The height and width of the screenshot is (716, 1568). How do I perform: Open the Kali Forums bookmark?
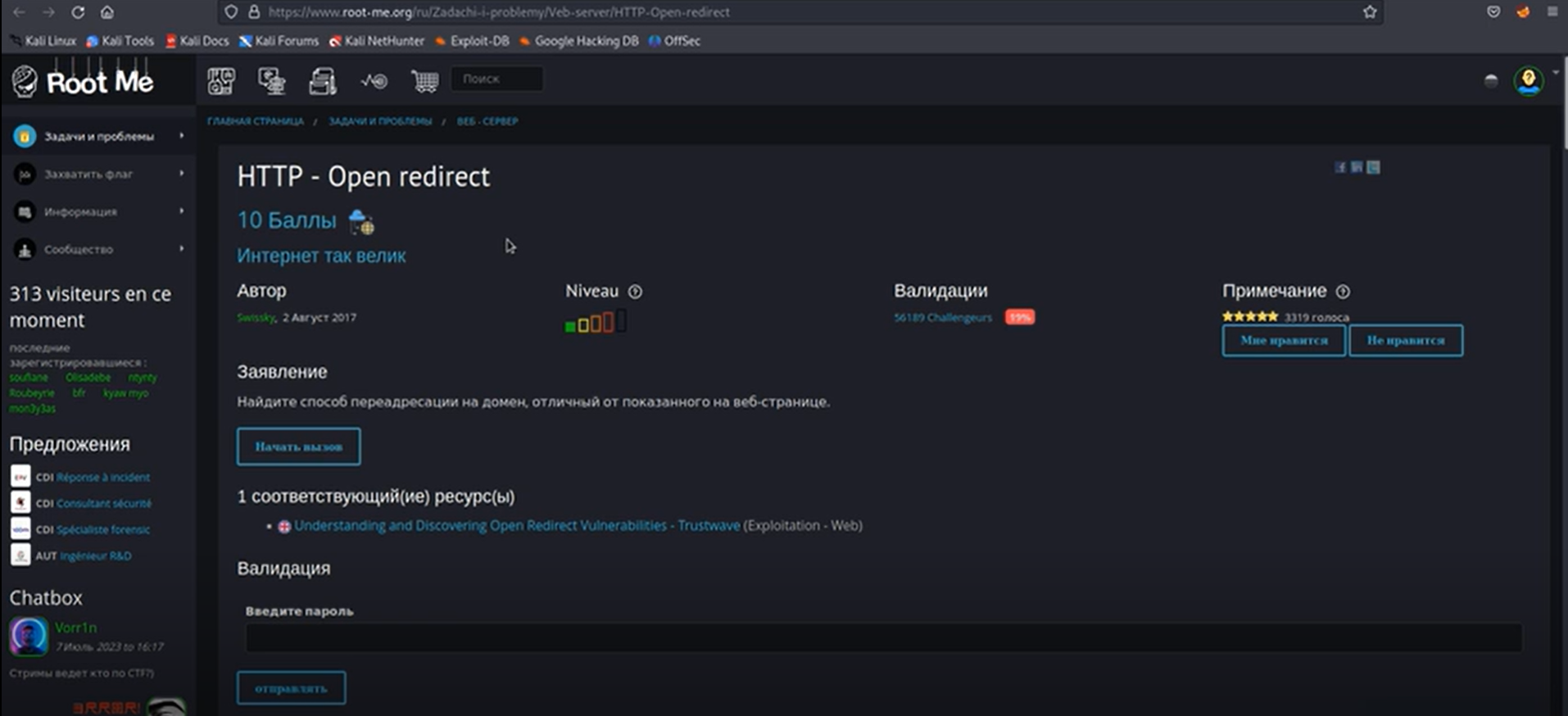(x=279, y=41)
